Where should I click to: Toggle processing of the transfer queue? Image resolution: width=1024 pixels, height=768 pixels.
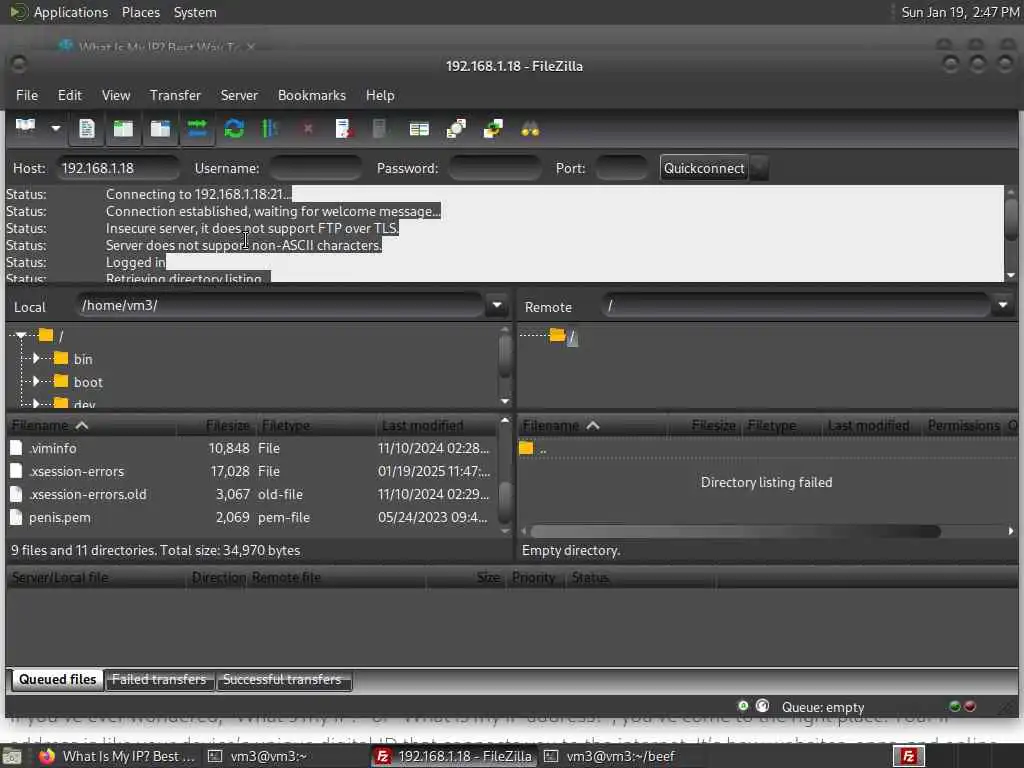click(x=270, y=128)
